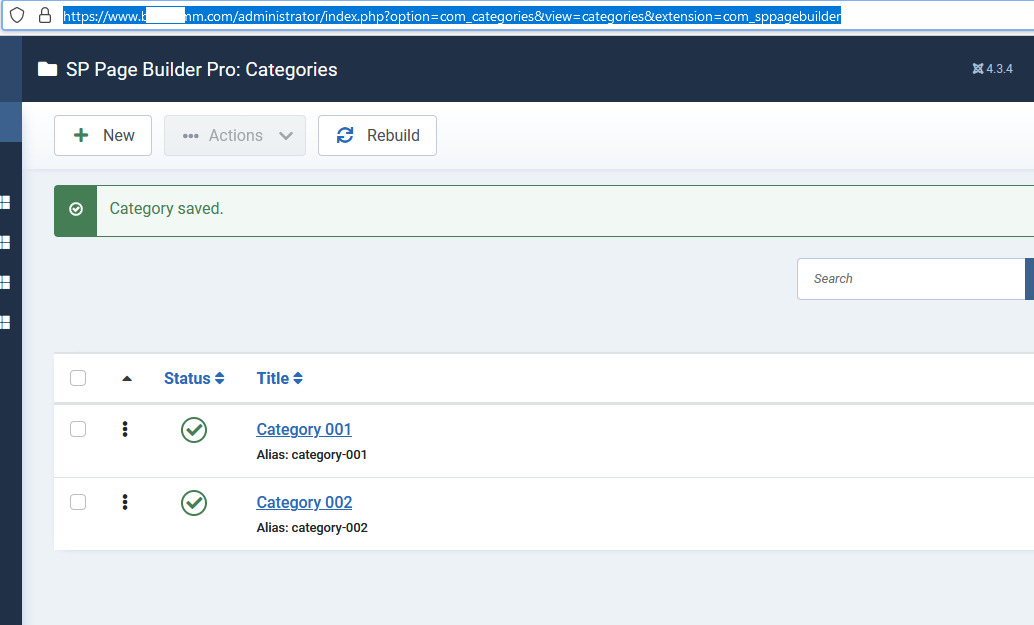Click drag handle dots for Category 002
The height and width of the screenshot is (625, 1034).
coord(125,502)
